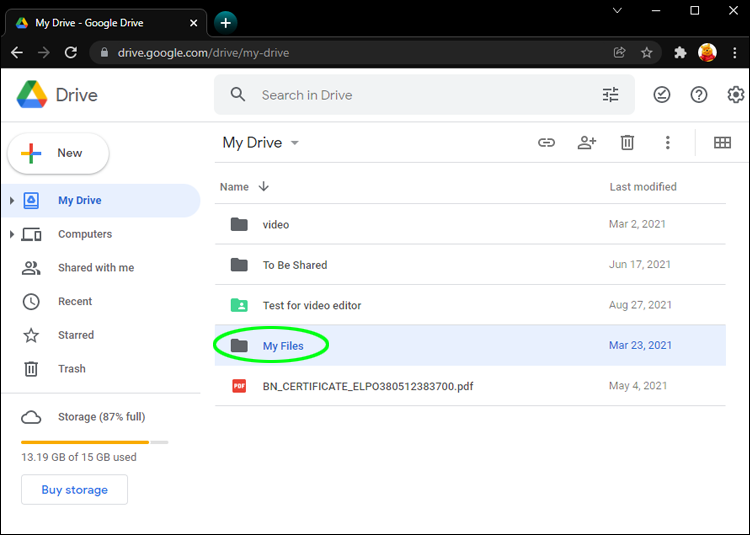Image resolution: width=750 pixels, height=535 pixels.
Task: Open the More actions three-dot menu
Action: point(668,143)
